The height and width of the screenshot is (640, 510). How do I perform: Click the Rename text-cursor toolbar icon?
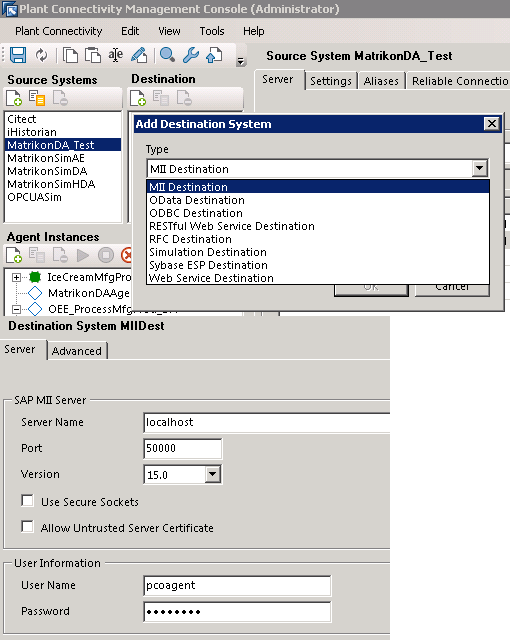[115, 55]
